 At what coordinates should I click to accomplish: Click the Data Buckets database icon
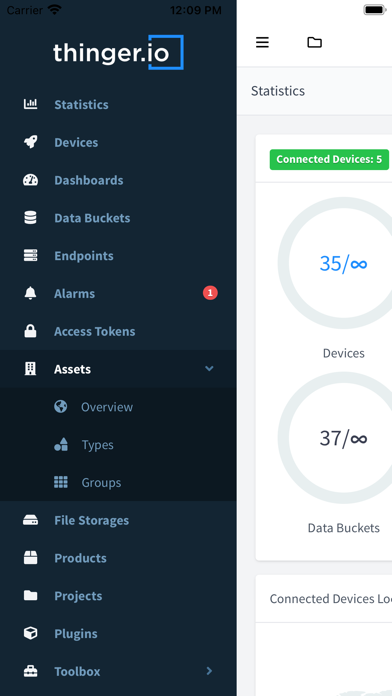[30, 218]
